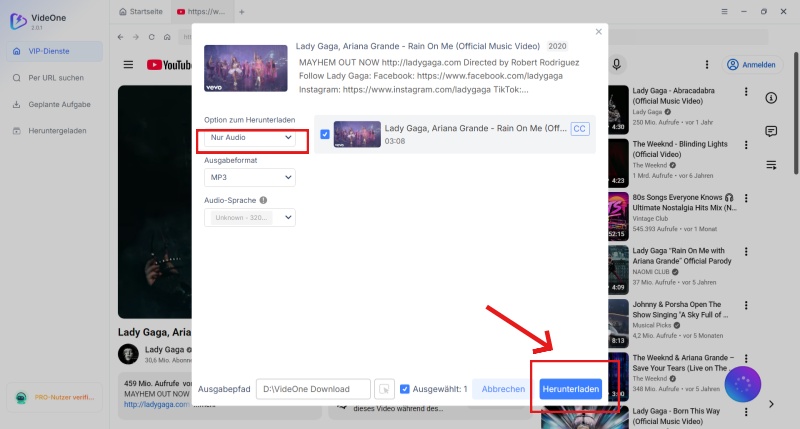The width and height of the screenshot is (800, 429).
Task: Click the right chevron arrow at bottom right
Action: (771, 404)
